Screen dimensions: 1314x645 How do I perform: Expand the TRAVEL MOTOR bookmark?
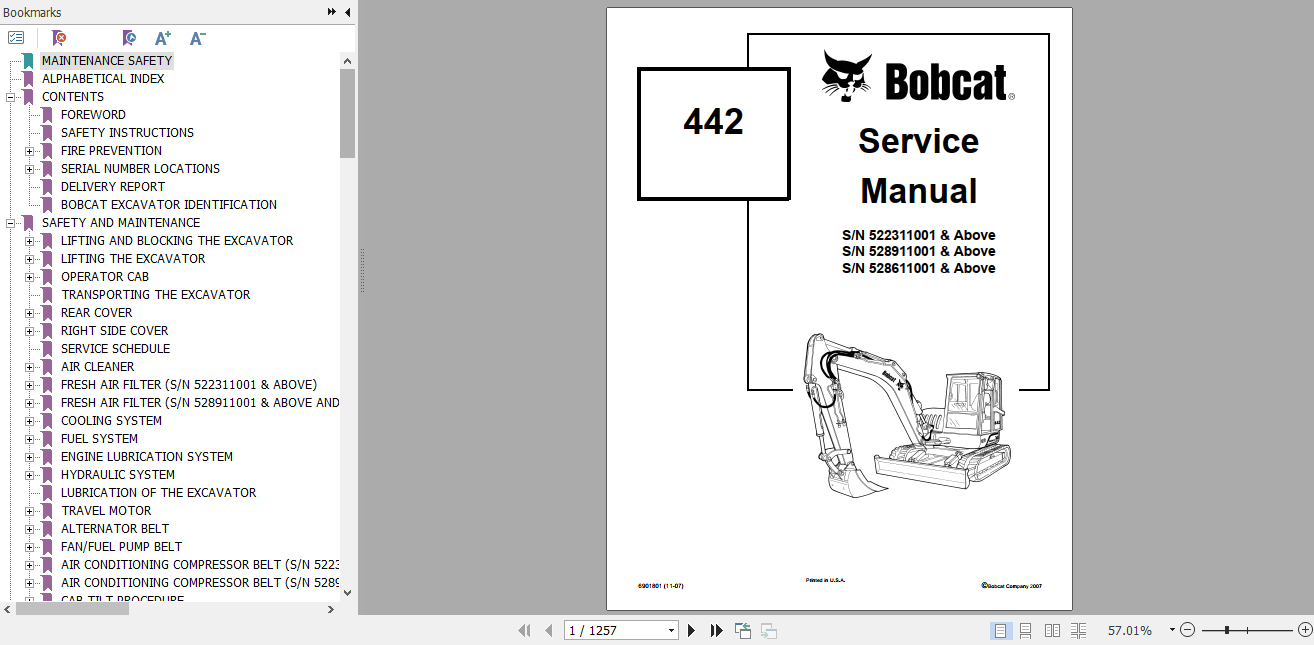click(x=29, y=511)
